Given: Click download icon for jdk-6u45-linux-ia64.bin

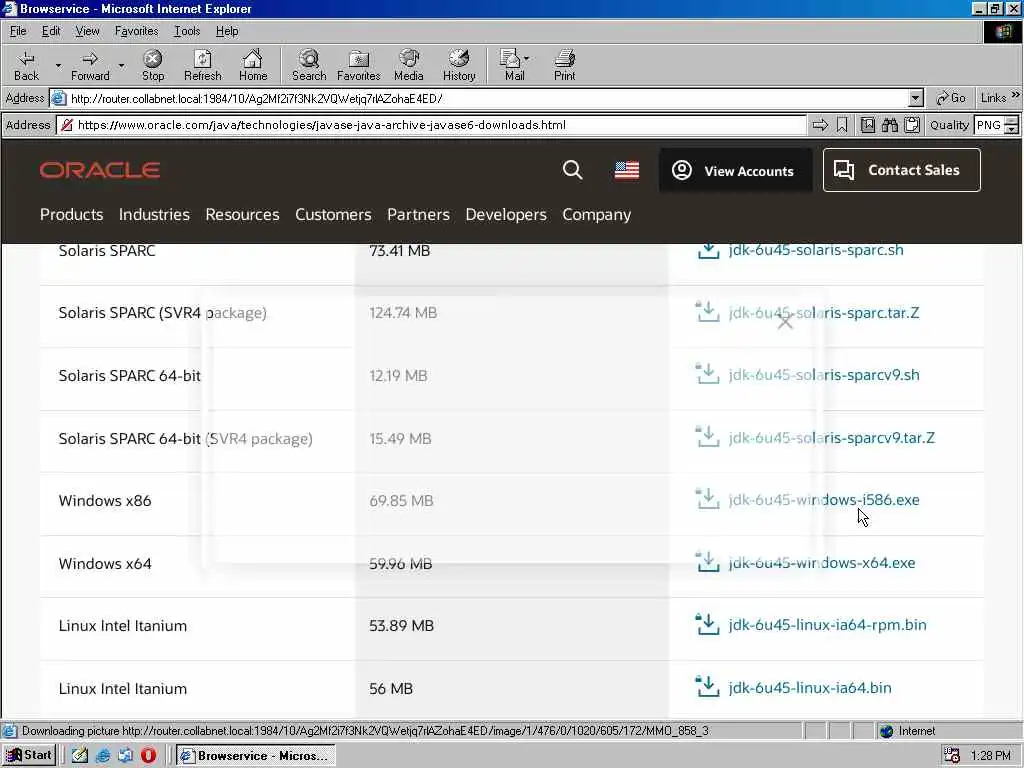Looking at the screenshot, I should click(707, 687).
